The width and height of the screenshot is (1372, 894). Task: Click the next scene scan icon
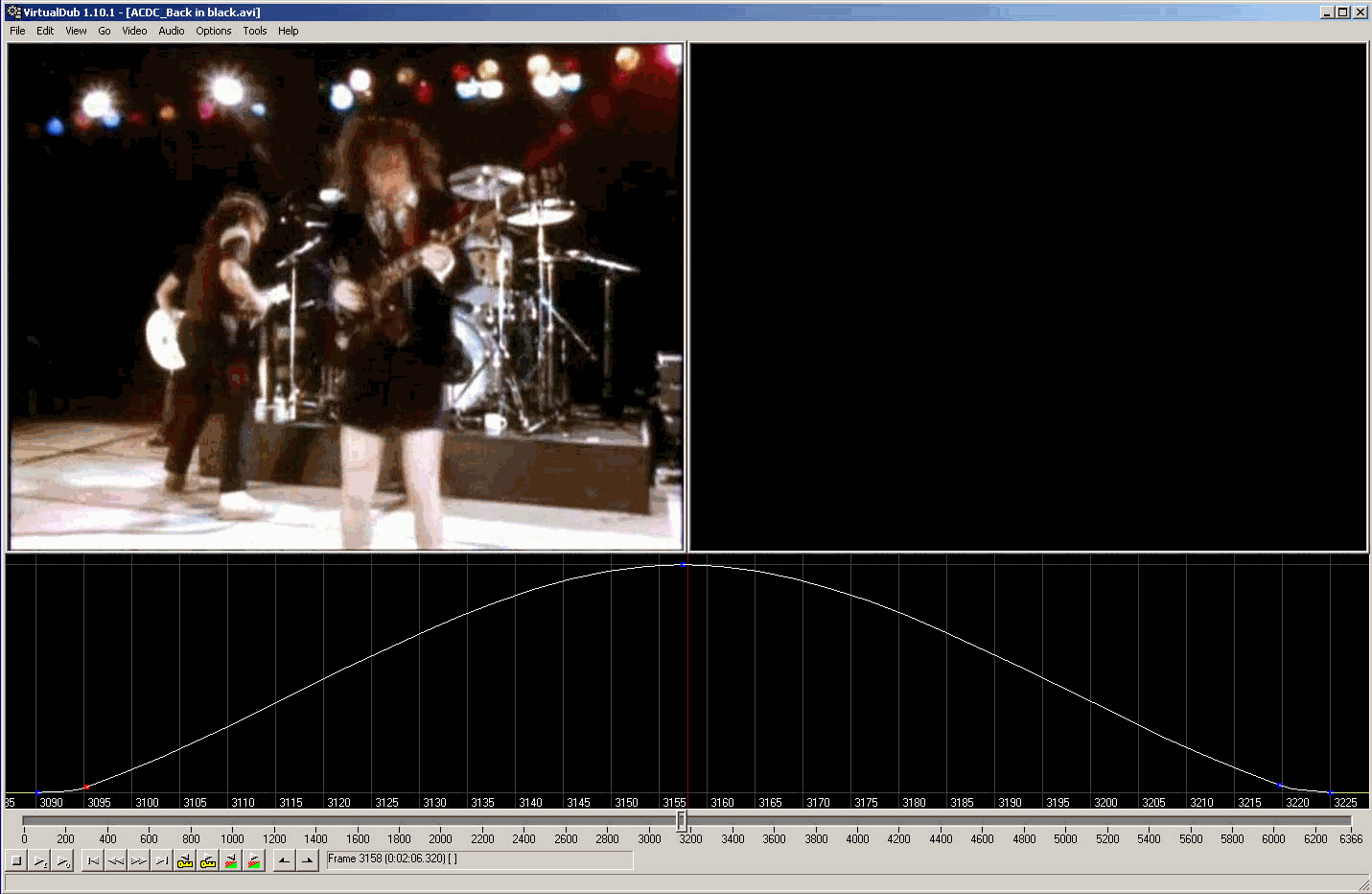point(254,860)
